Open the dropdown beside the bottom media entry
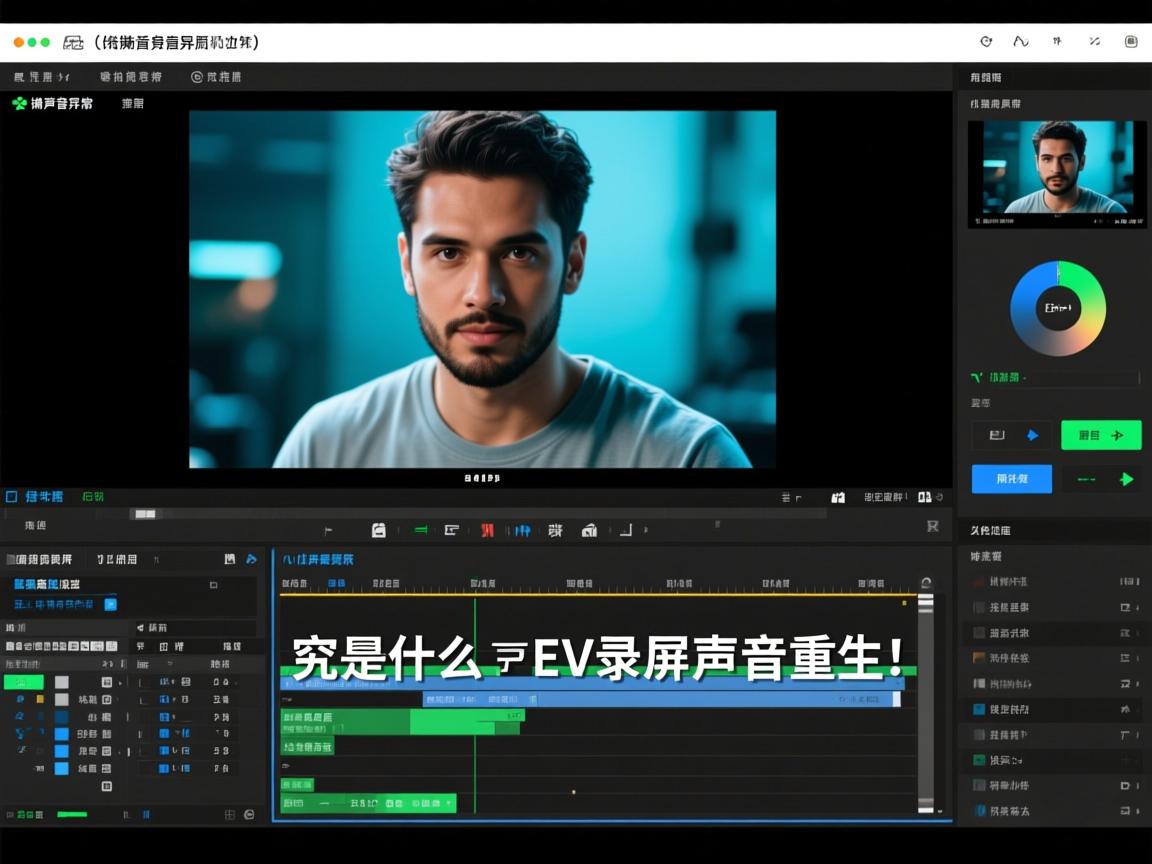The width and height of the screenshot is (1152, 864). pos(1137,810)
